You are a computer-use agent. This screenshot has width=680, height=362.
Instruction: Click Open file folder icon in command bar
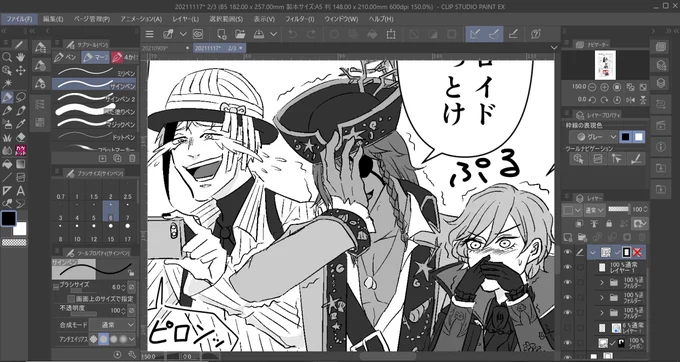pyautogui.click(x=240, y=34)
